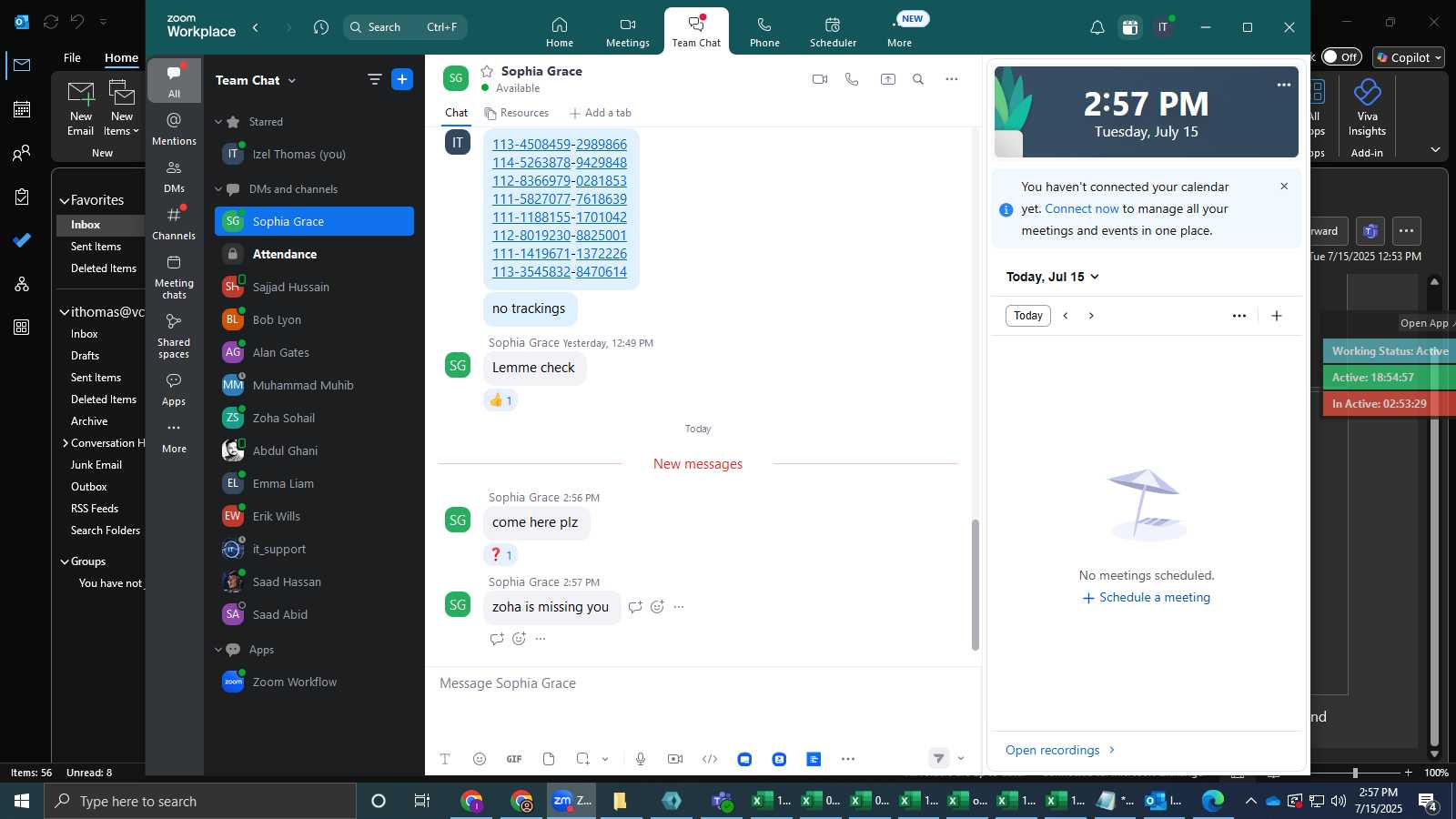Viewport: 1456px width, 819px height.
Task: Reply to 'zoha is missing you' message
Action: [635, 607]
